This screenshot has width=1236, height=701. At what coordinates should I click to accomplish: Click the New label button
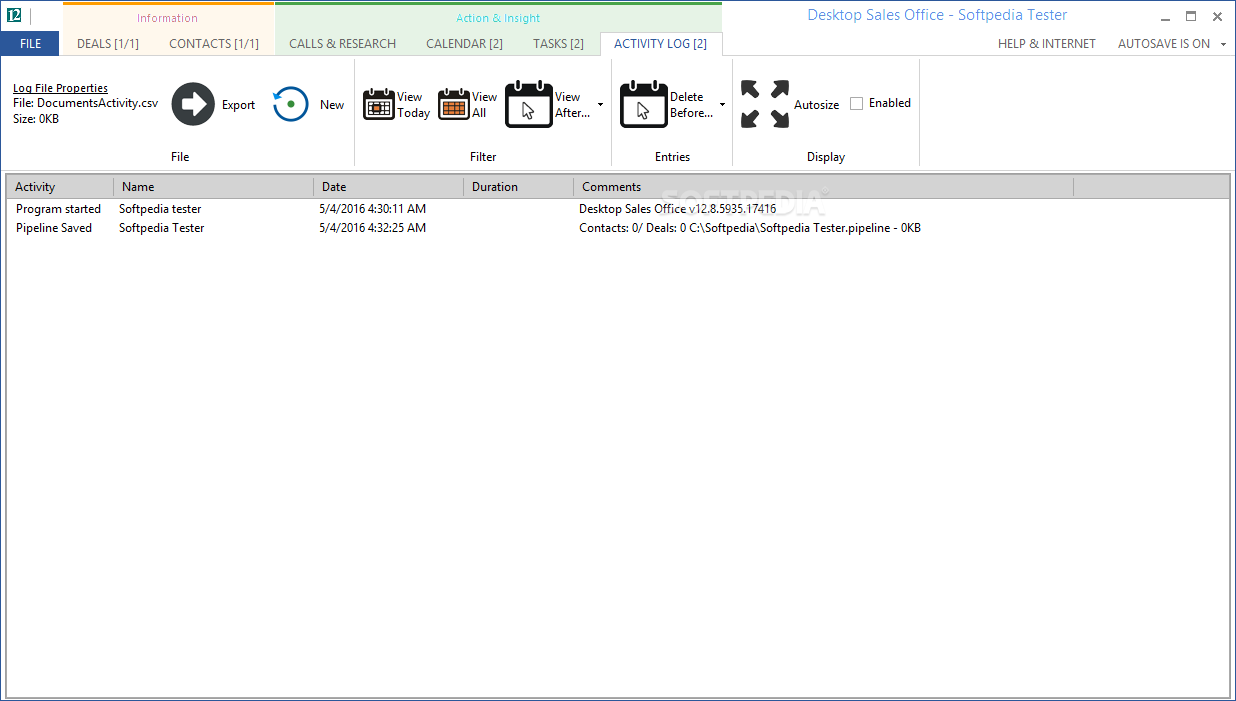(332, 105)
